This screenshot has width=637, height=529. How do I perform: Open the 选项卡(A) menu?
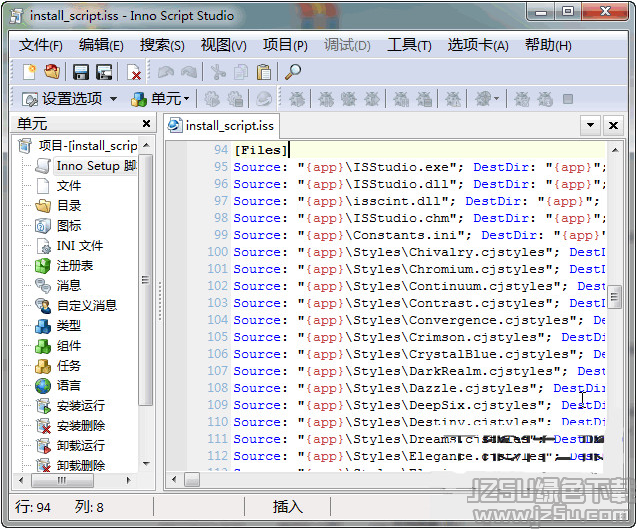click(478, 45)
